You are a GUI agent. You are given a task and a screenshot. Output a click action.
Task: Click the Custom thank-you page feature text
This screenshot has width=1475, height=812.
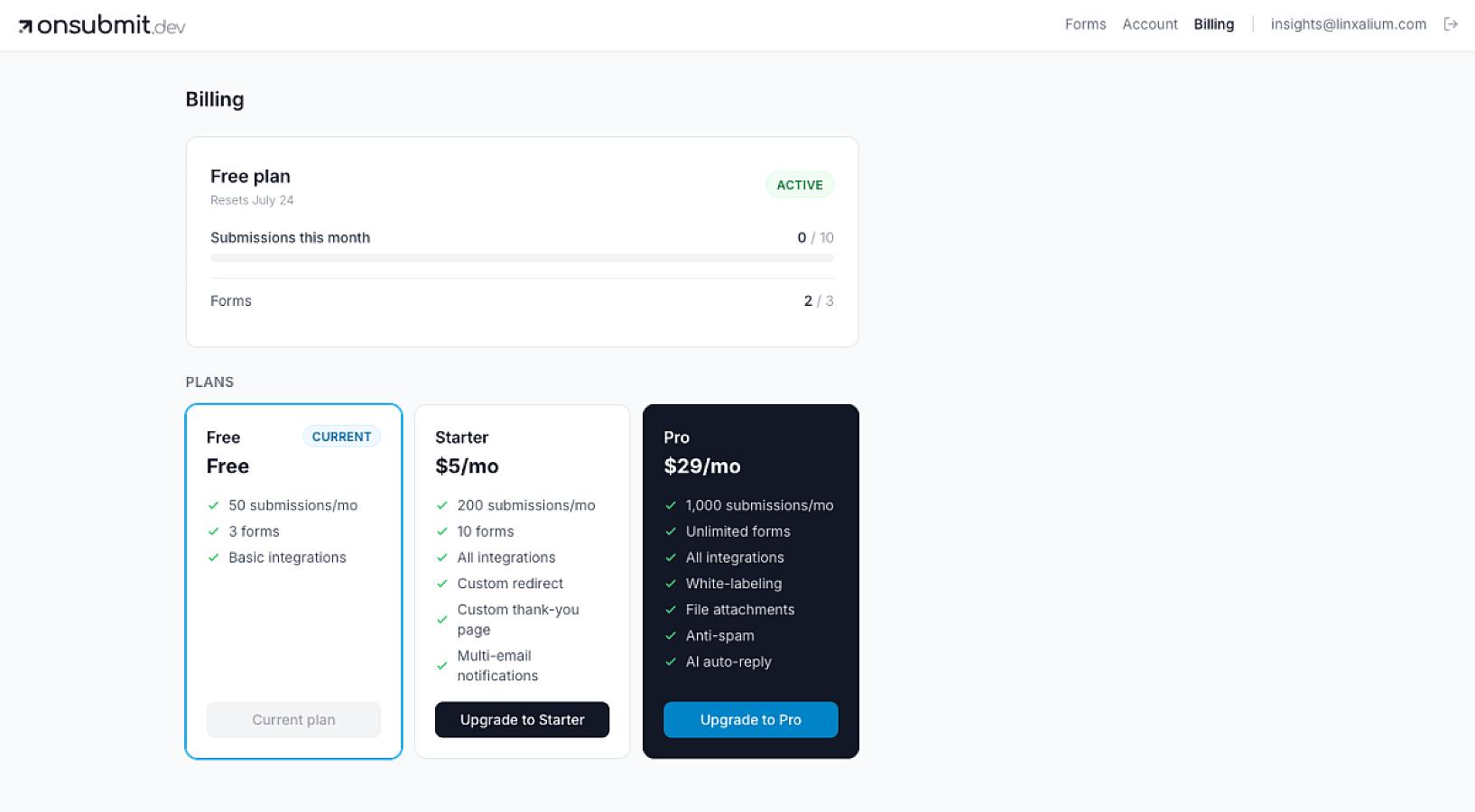point(518,620)
